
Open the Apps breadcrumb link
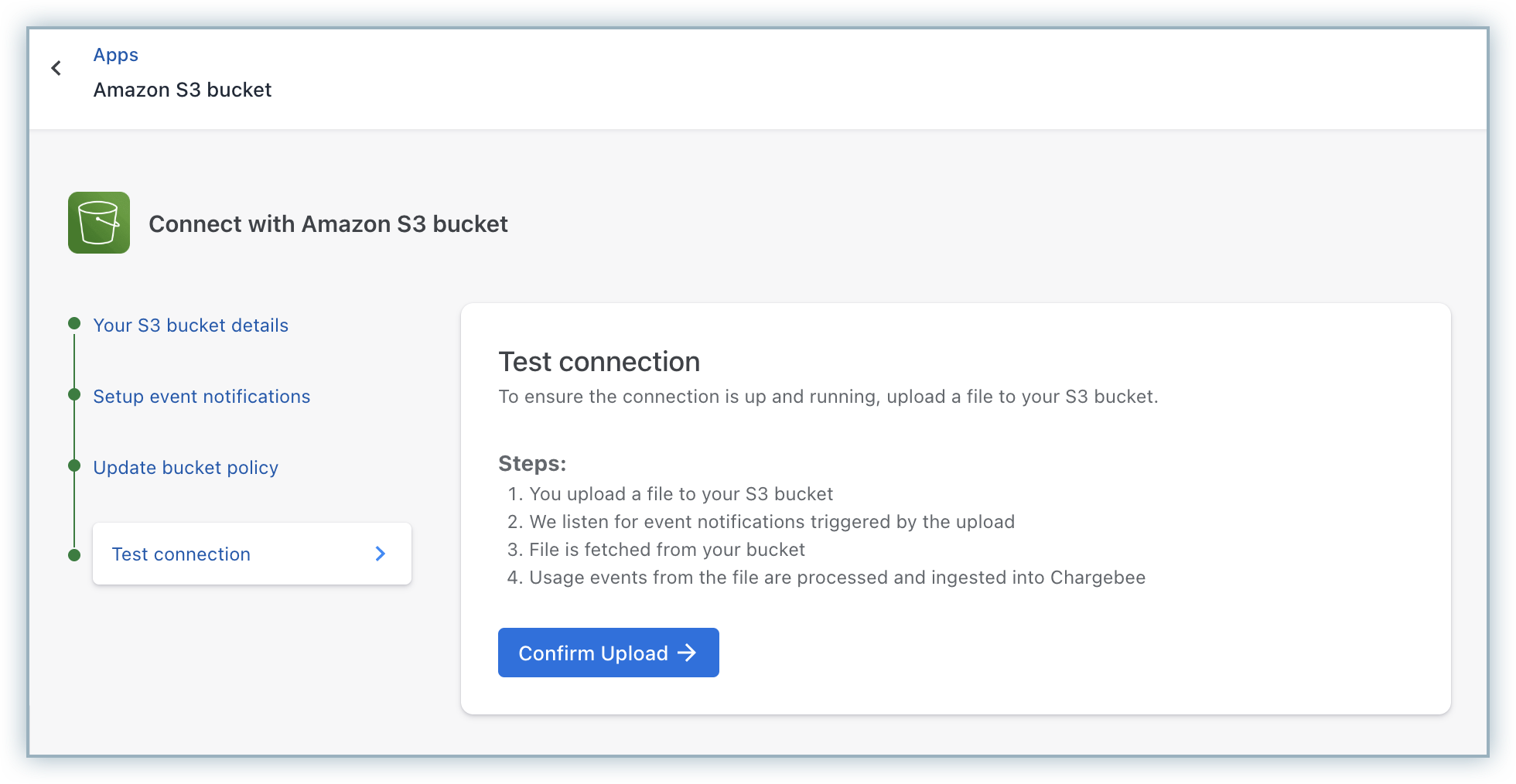coord(116,55)
